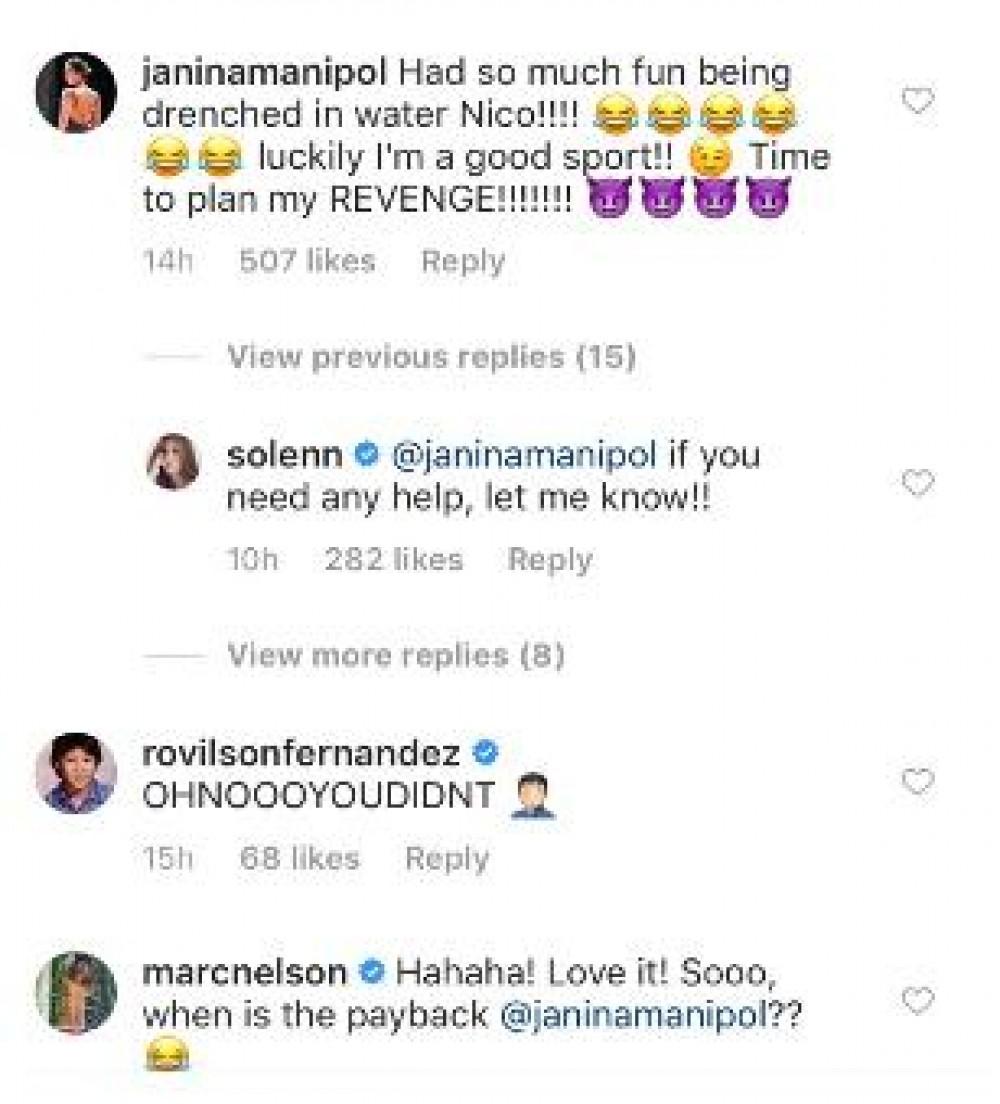Open marcnelson's profile avatar
Image resolution: width=1000 pixels, height=1104 pixels.
pos(76,992)
